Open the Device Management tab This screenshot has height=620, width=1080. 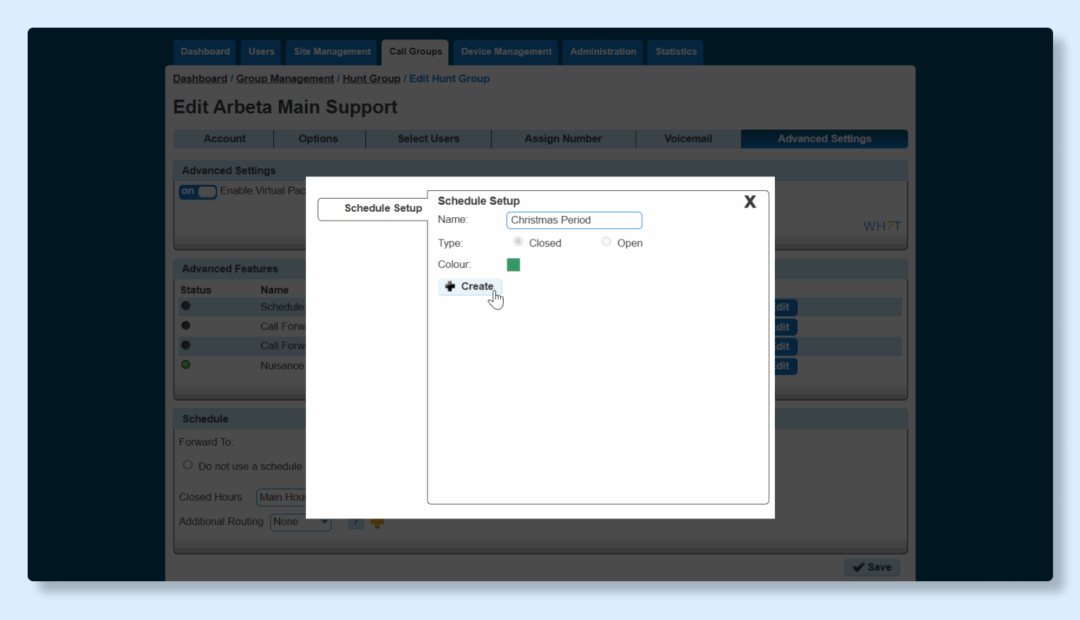(506, 52)
